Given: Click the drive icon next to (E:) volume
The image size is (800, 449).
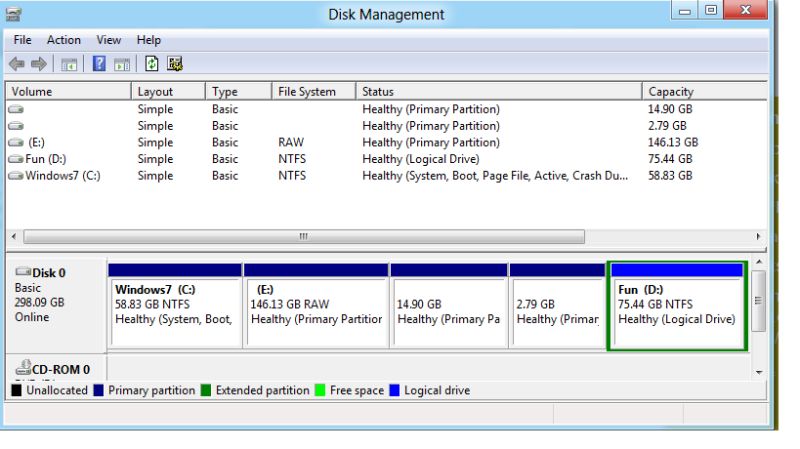Looking at the screenshot, I should coord(16,142).
